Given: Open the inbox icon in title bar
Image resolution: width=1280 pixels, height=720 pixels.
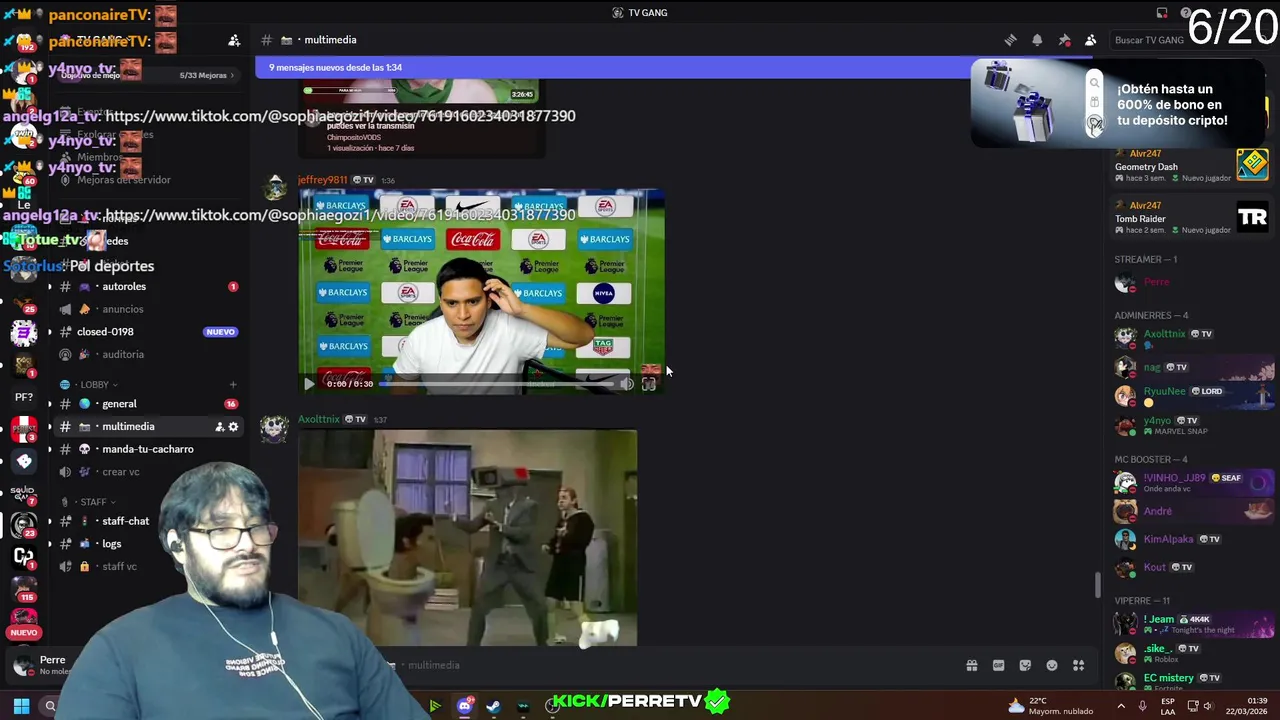Looking at the screenshot, I should 1162,13.
